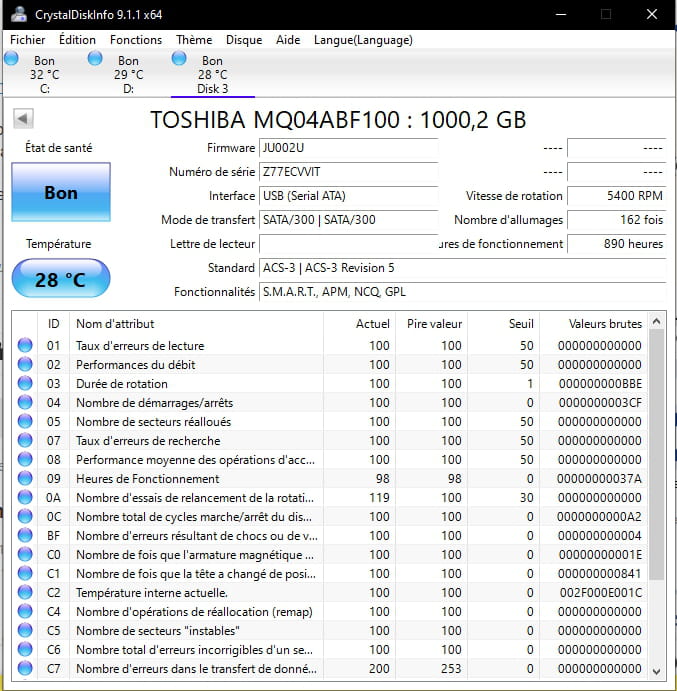The width and height of the screenshot is (677, 691).
Task: Click the blue status orb for Disk 3
Action: click(x=179, y=58)
